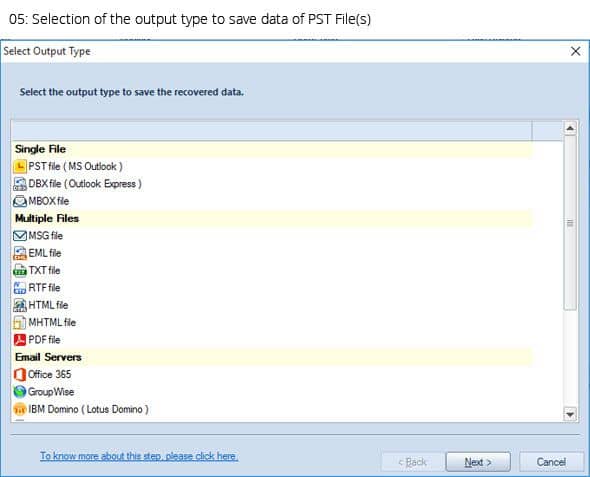Viewport: 590px width, 477px height.
Task: Click the Multiple Files group header
Action: point(272,219)
